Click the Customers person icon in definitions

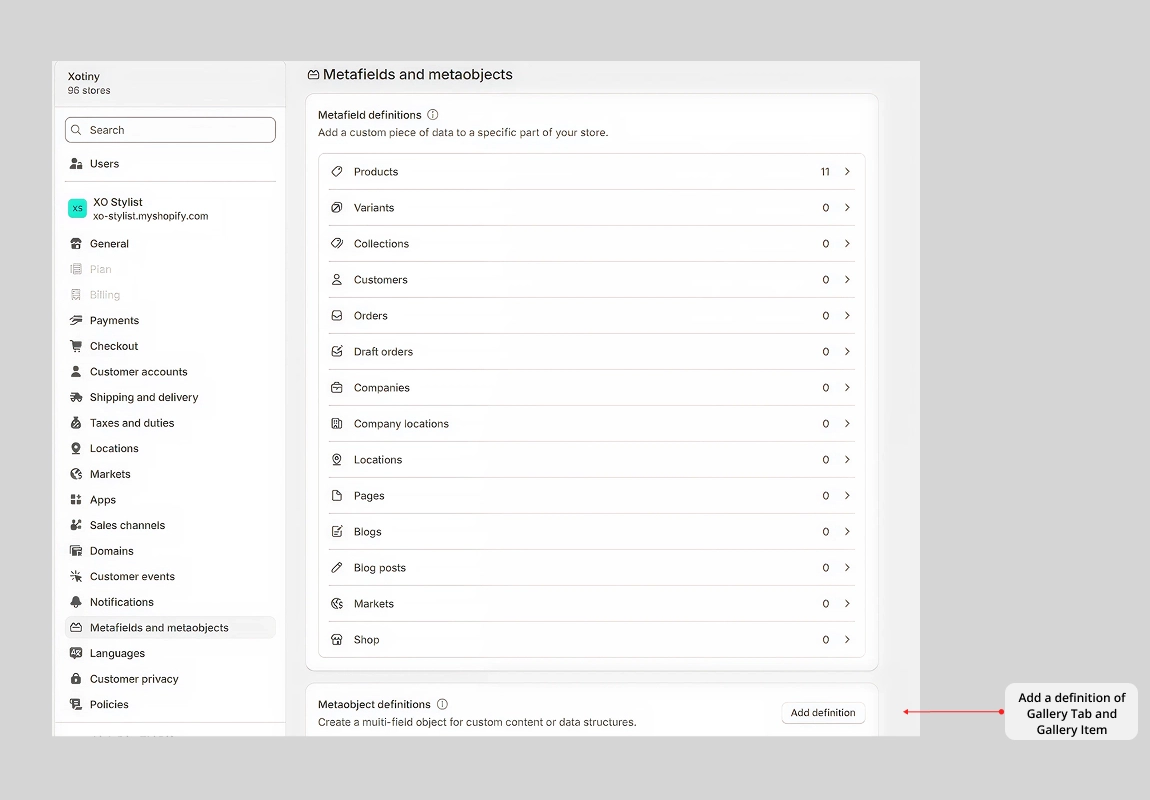337,279
